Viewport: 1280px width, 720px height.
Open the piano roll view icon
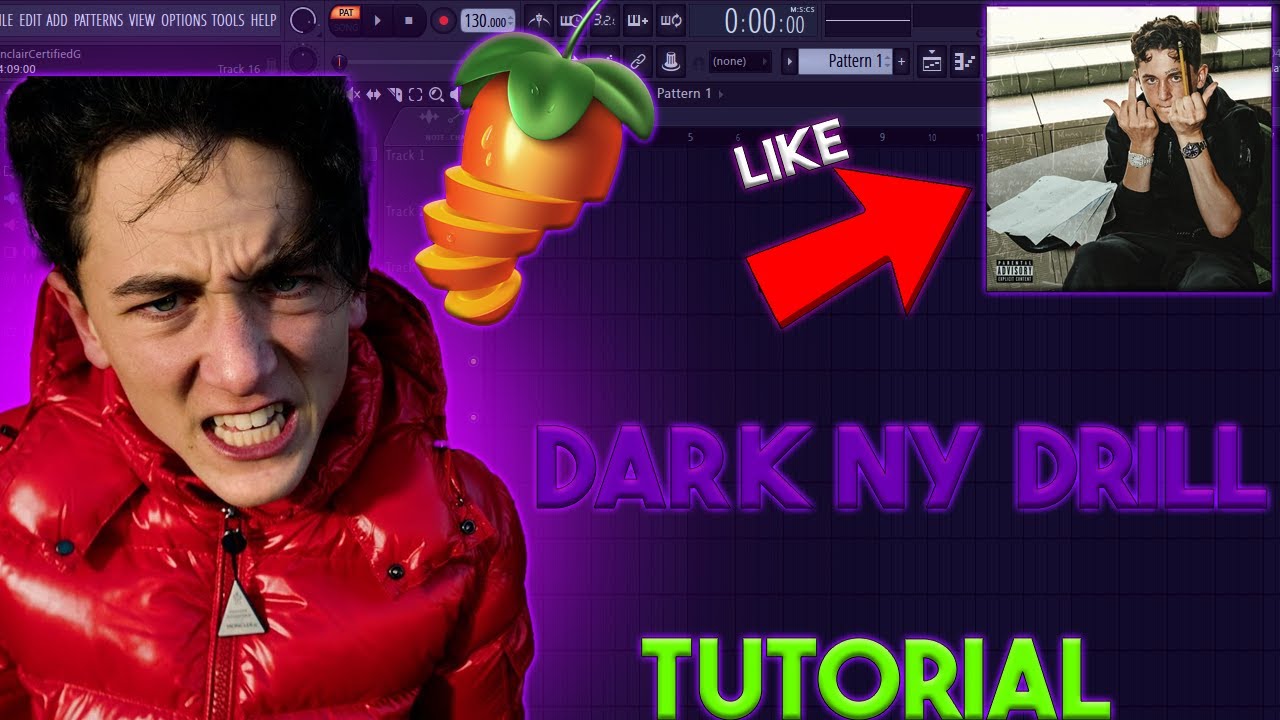(x=964, y=61)
